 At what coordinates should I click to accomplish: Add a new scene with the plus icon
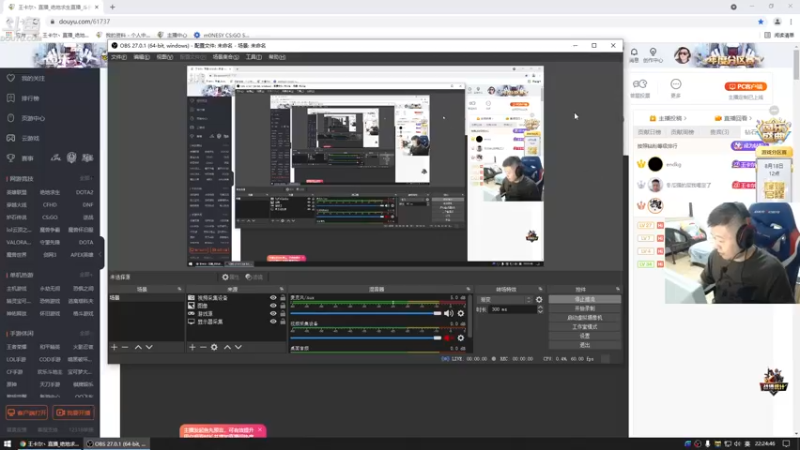coord(114,347)
